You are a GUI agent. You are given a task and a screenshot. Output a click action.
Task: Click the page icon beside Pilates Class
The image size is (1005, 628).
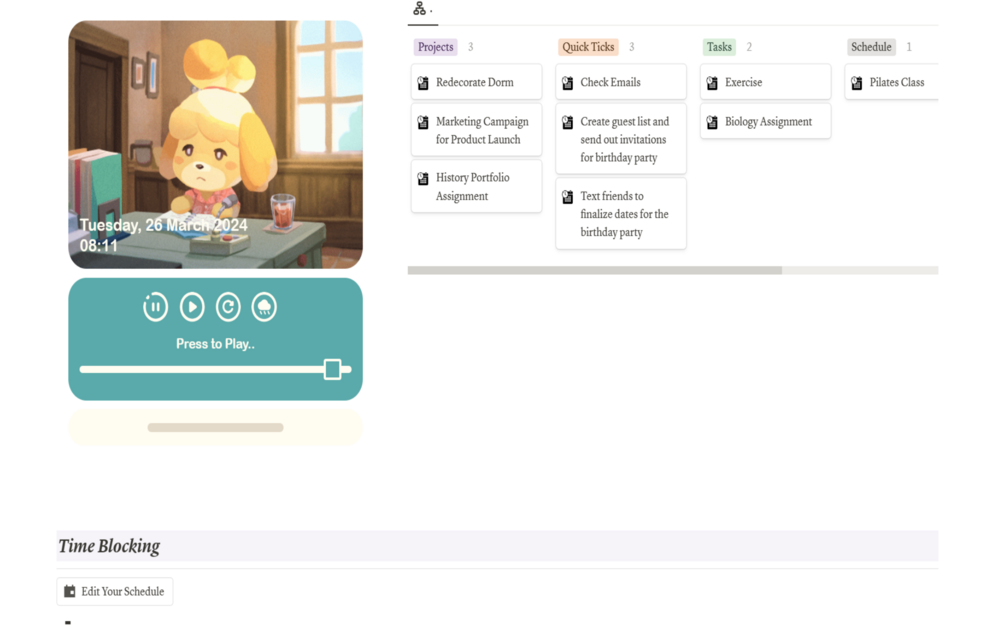point(856,83)
